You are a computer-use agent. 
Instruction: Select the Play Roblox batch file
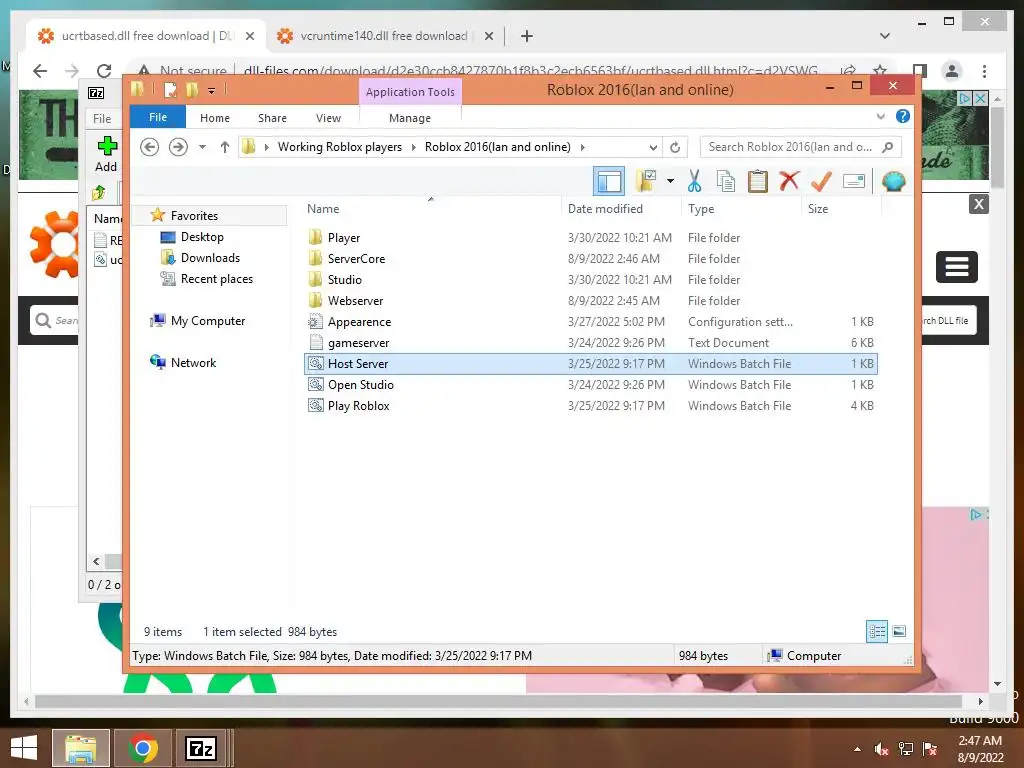click(x=590, y=406)
